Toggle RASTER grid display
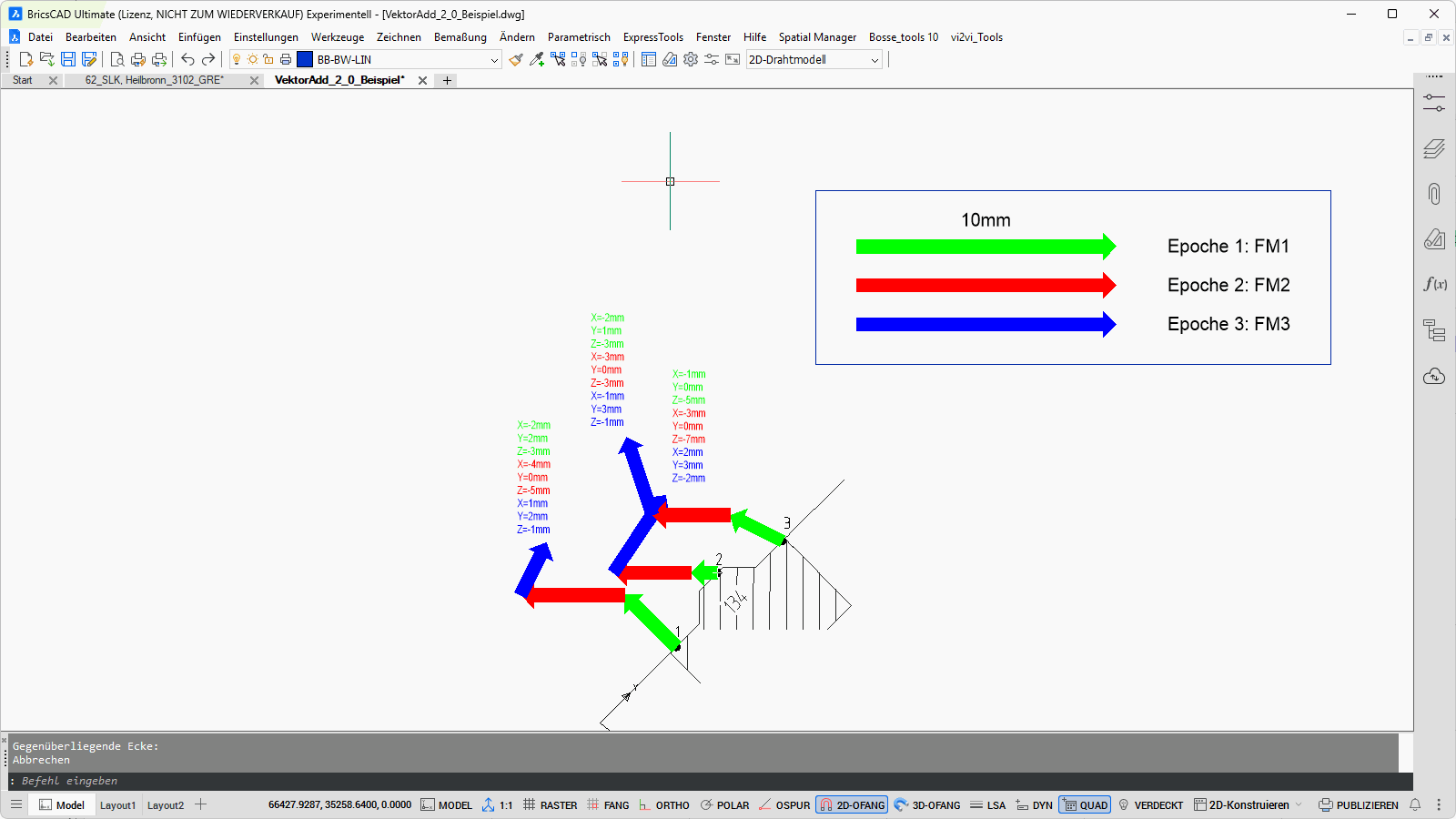The width and height of the screenshot is (1456, 819). (x=550, y=805)
